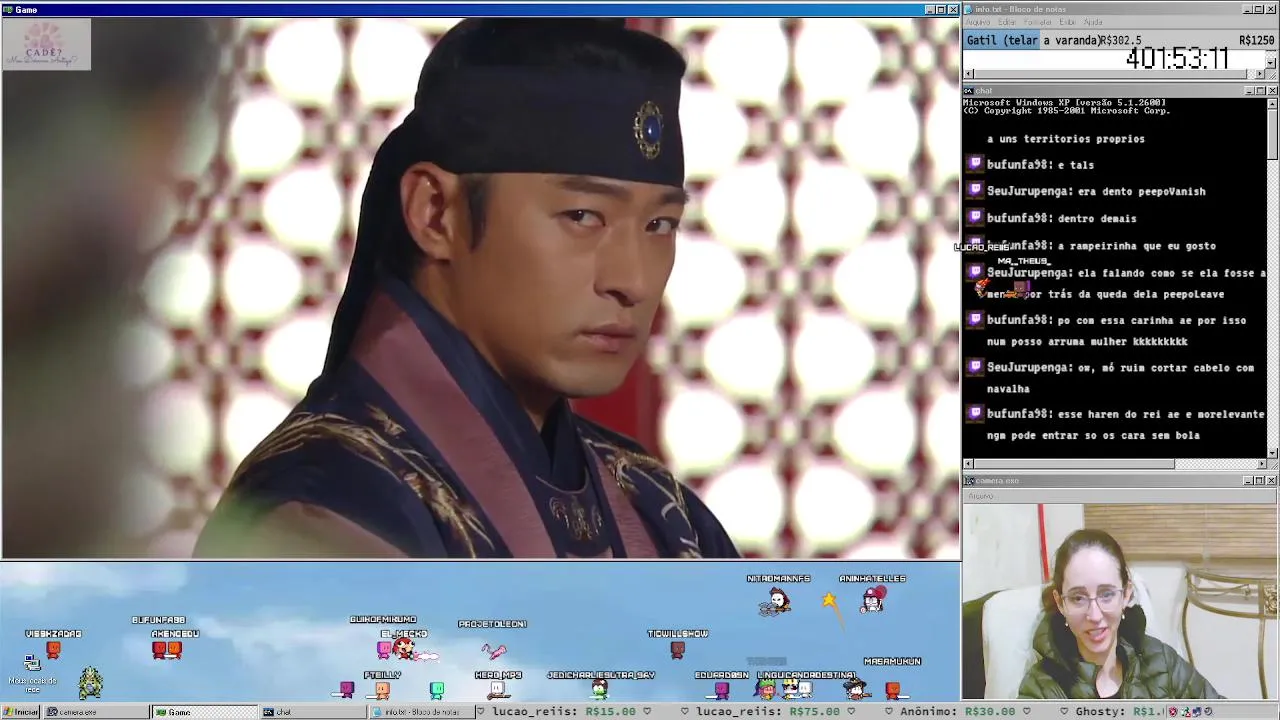
Task: Click Game window title bar icon
Action: coord(7,9)
